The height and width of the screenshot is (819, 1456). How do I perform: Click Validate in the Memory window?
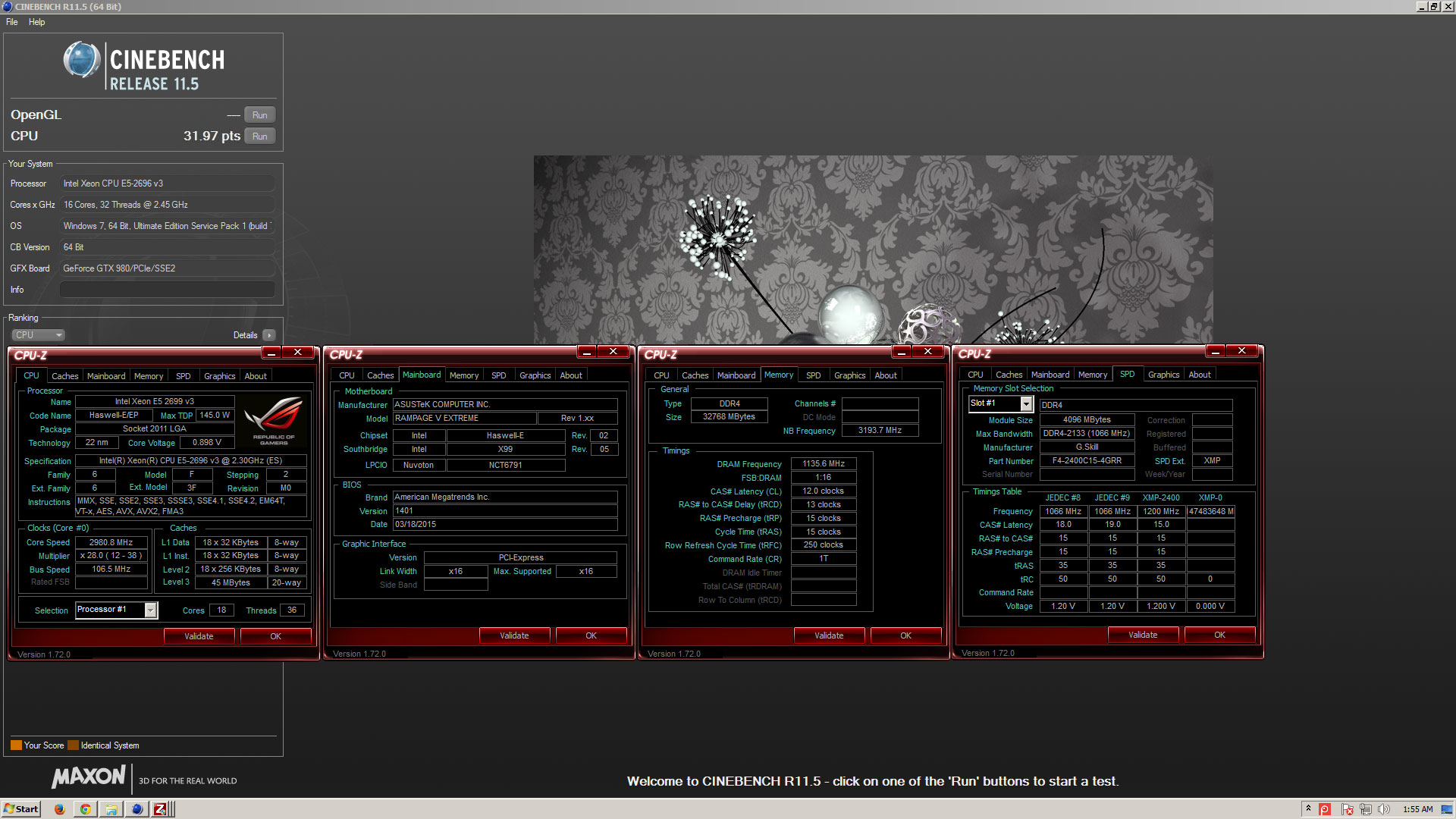pyautogui.click(x=829, y=635)
